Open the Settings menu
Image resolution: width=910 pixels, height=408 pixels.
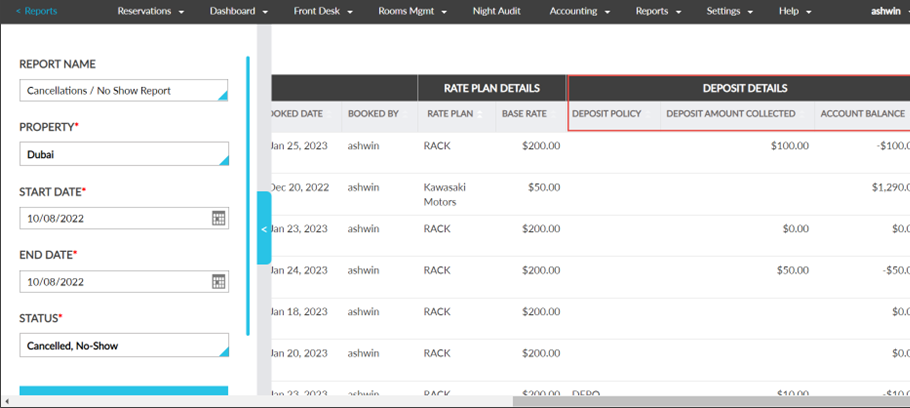(x=730, y=11)
